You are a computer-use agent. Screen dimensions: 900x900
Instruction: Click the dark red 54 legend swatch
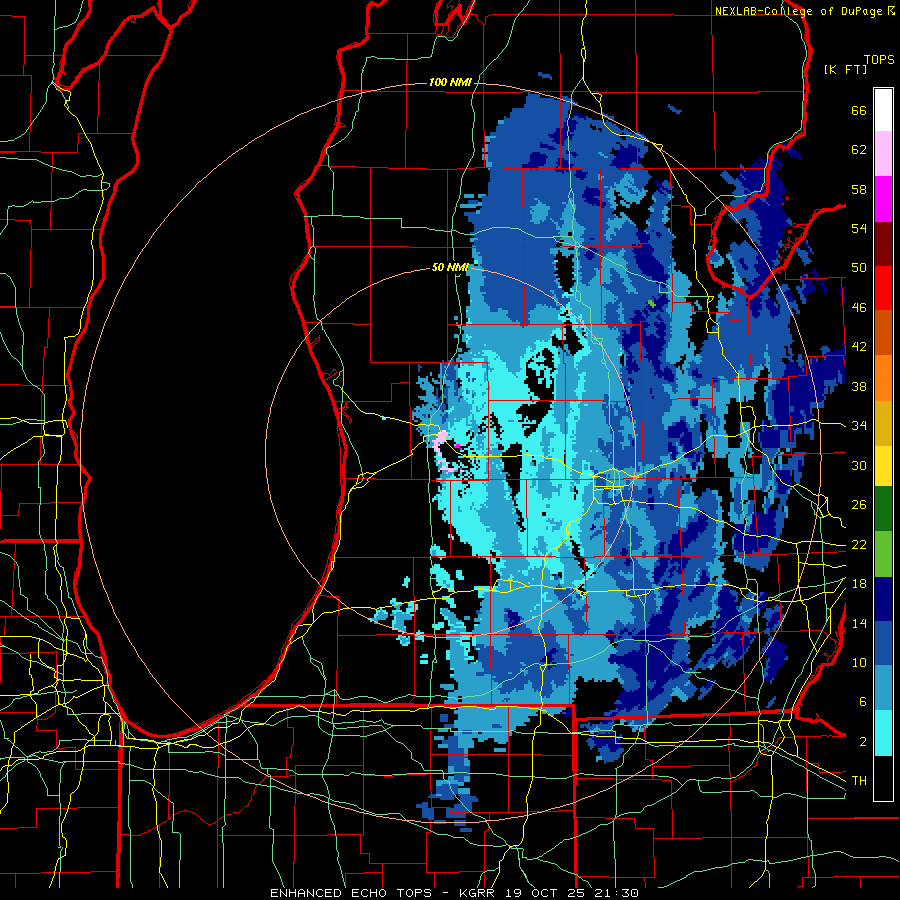(883, 243)
